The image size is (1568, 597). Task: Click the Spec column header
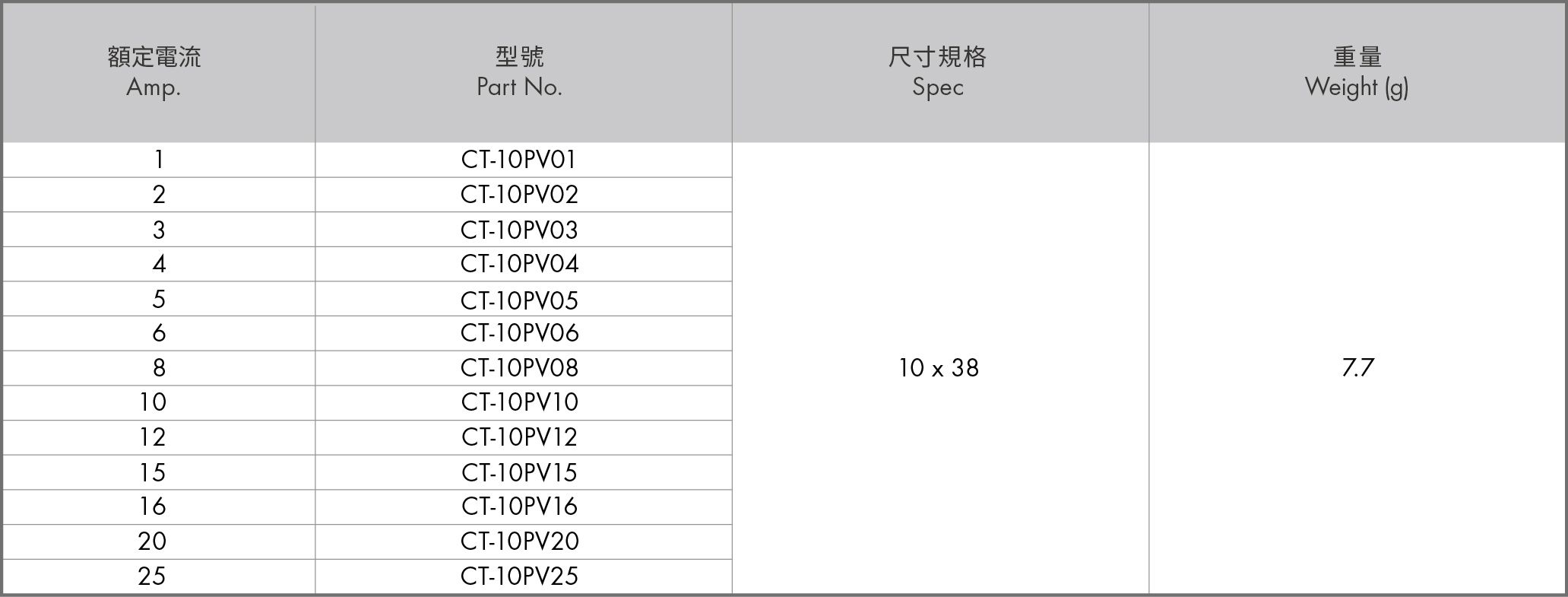coord(938,72)
